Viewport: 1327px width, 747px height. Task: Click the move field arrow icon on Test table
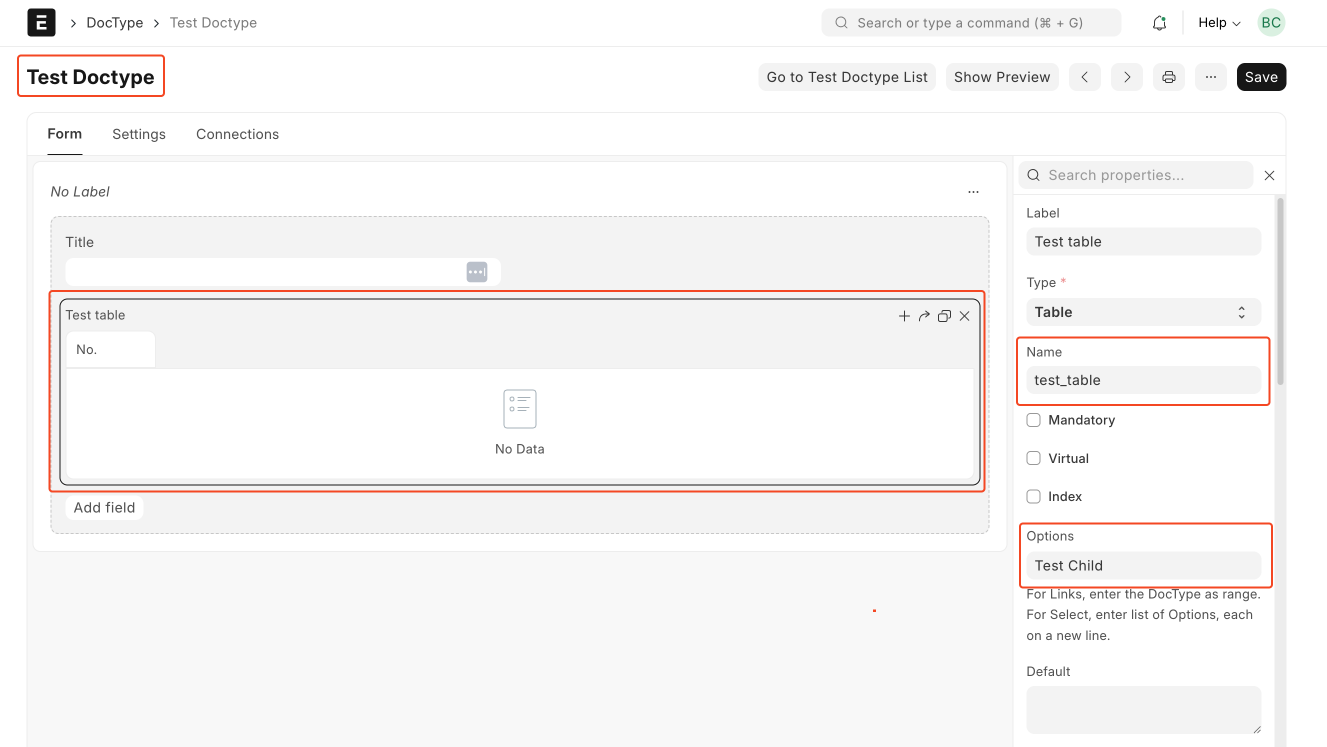924,316
